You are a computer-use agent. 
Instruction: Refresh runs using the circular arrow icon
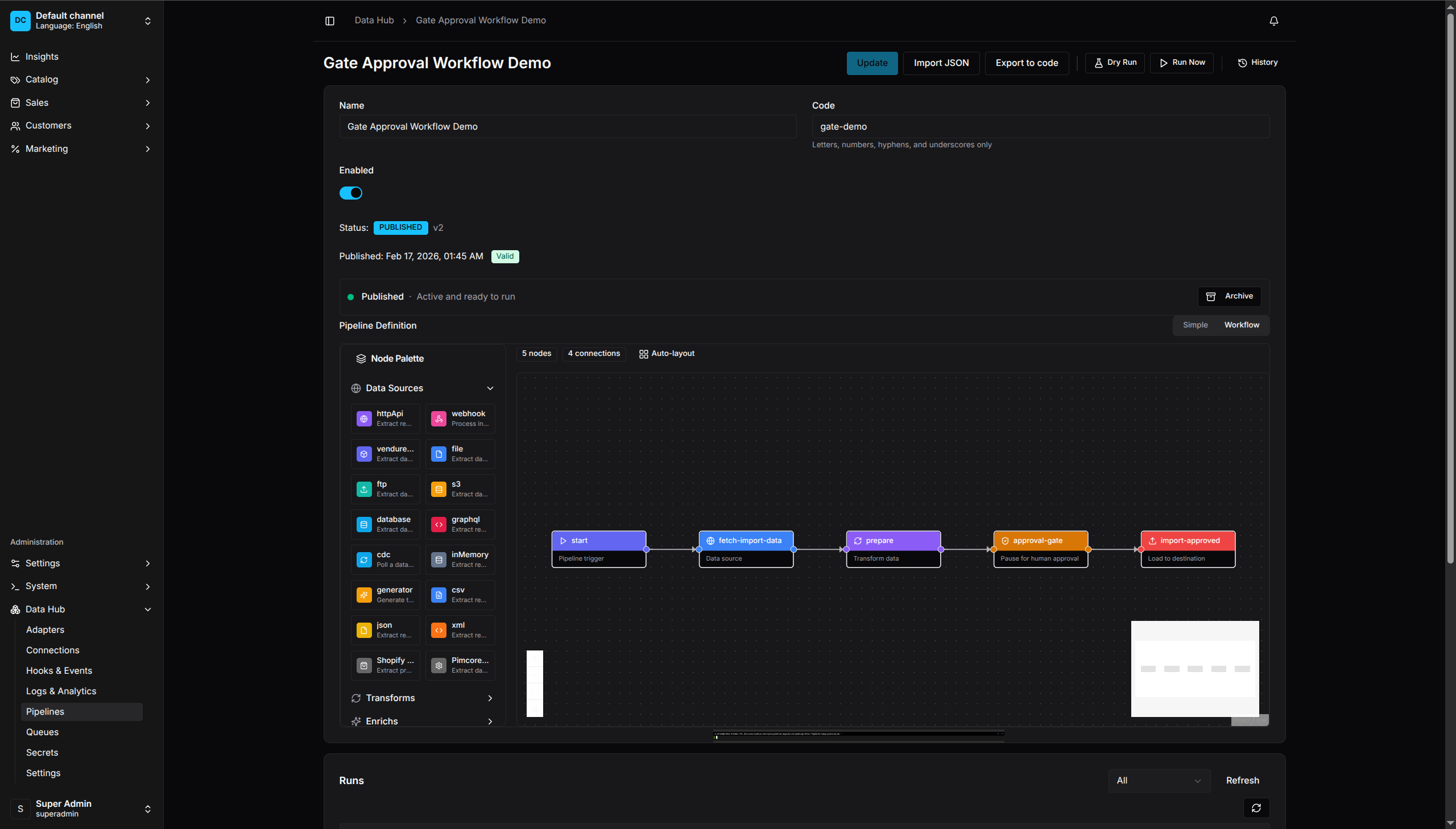[x=1256, y=808]
